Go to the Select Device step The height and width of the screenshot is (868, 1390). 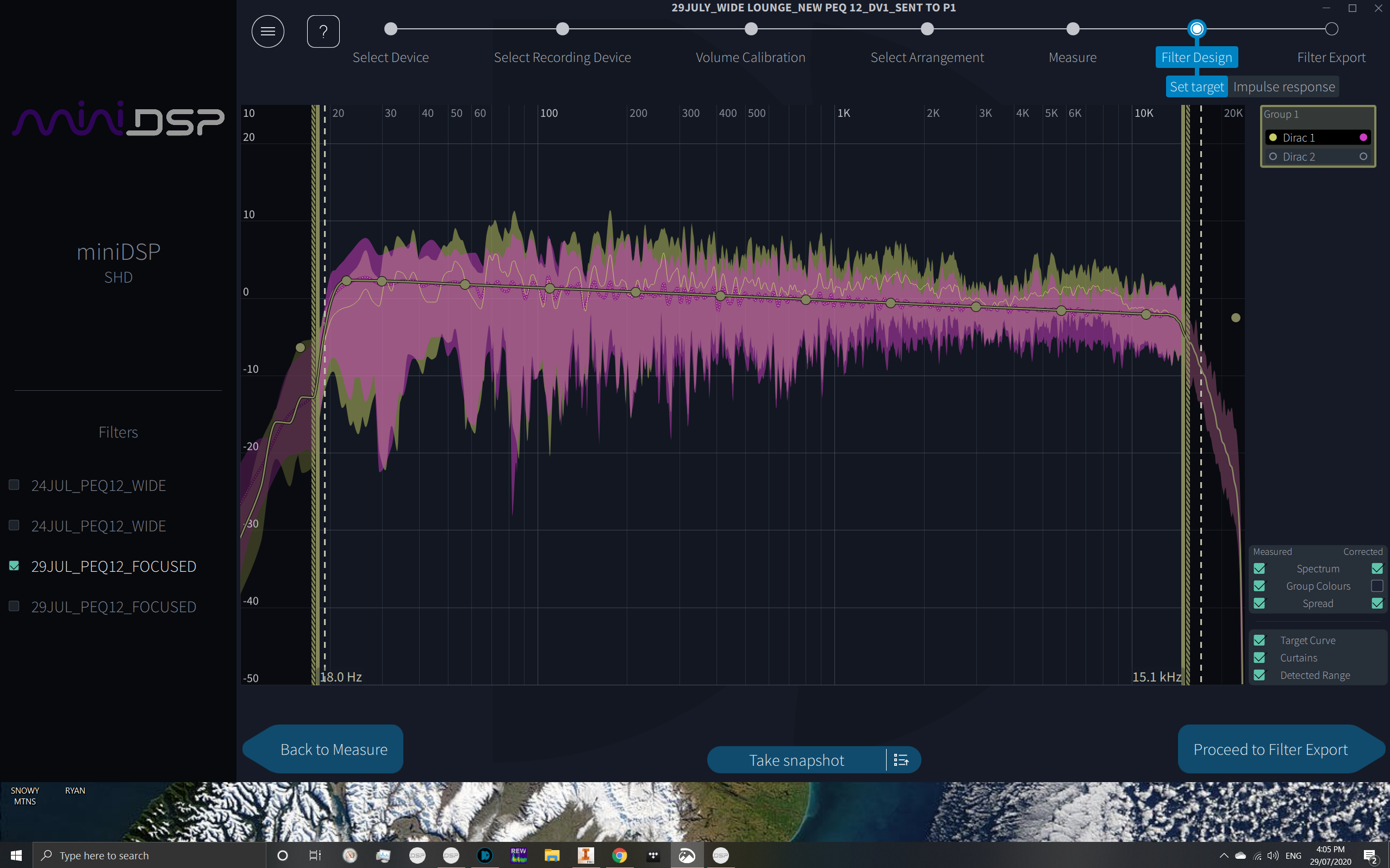pyautogui.click(x=390, y=57)
